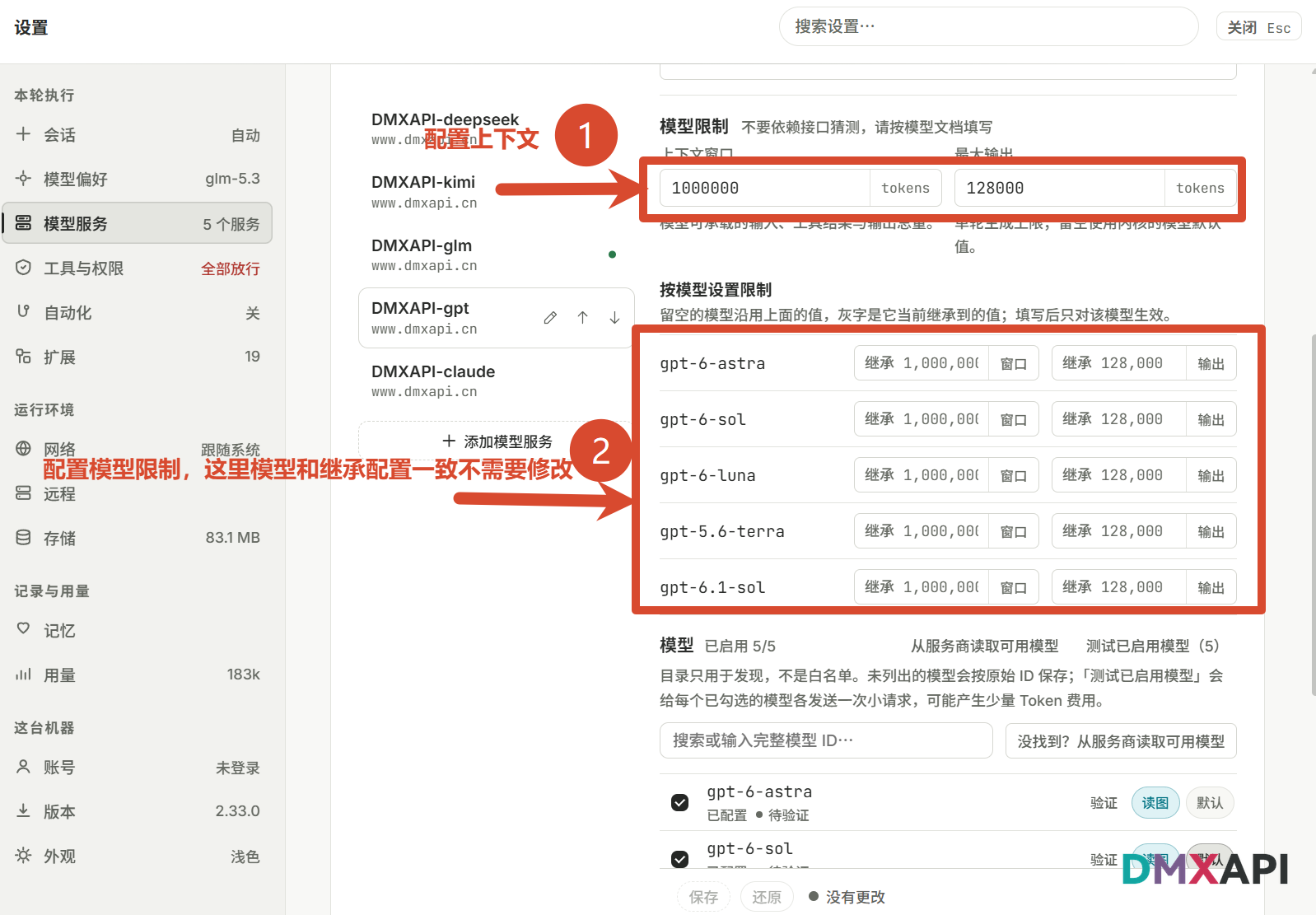Click the plus icon beside 会话

click(23, 134)
